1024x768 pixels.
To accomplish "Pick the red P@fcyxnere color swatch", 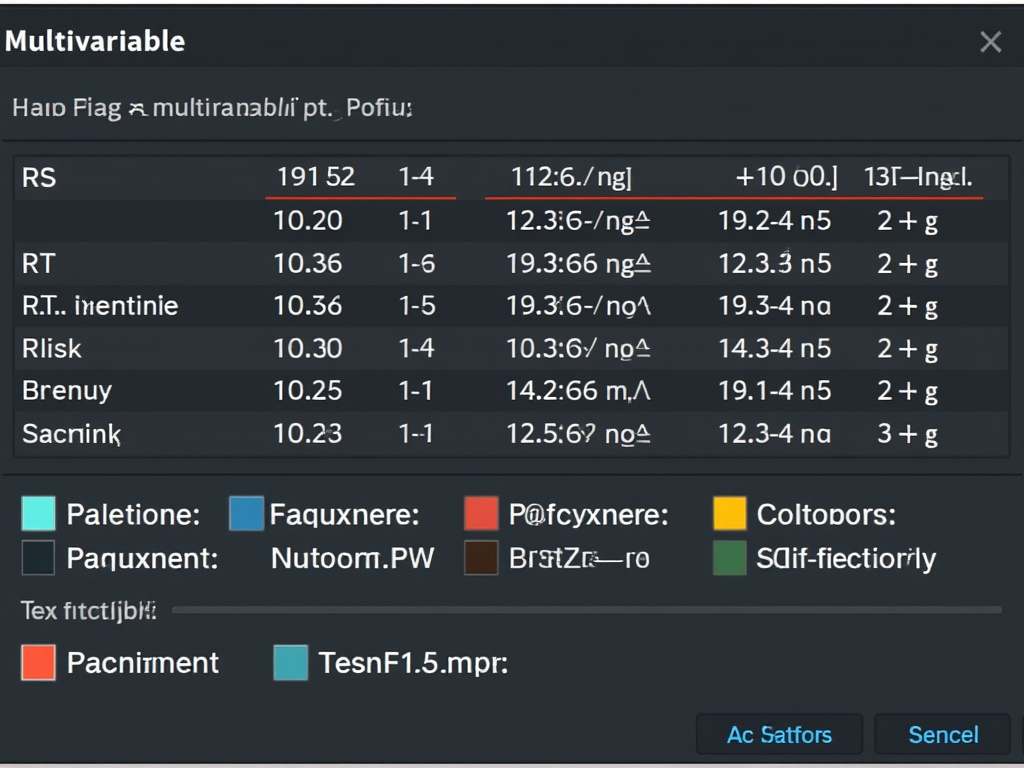I will 481,513.
